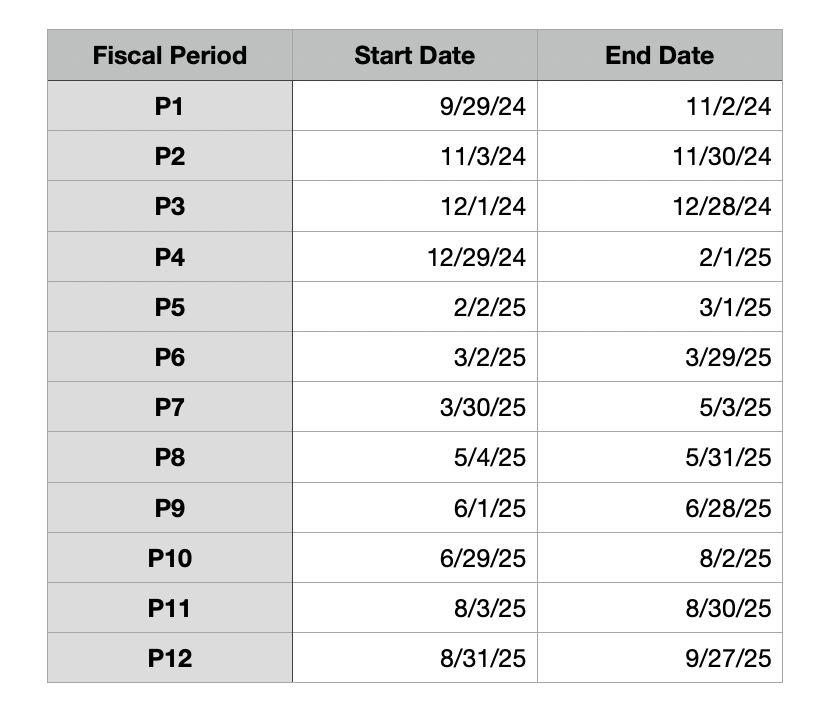Click the P1 row header cell
Screen dimensions: 818x712
pyautogui.click(x=170, y=106)
